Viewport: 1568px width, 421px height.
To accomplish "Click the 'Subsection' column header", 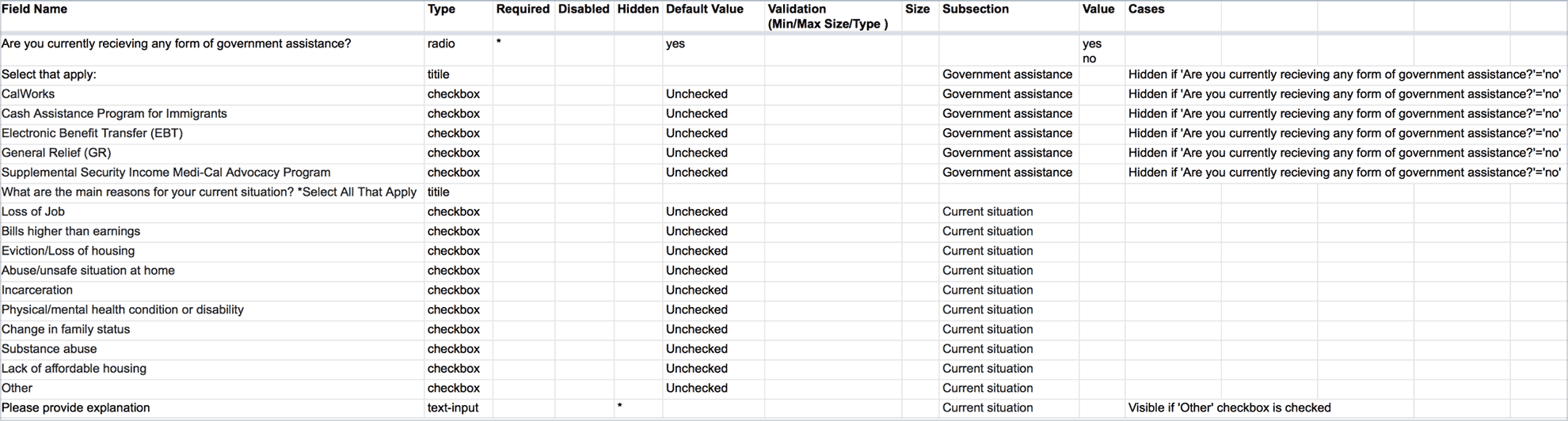I will click(975, 9).
